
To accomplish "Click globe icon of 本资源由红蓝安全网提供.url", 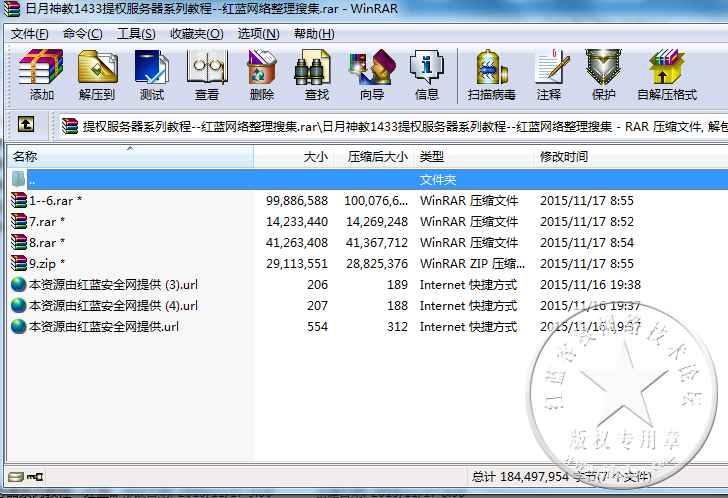I will click(19, 326).
